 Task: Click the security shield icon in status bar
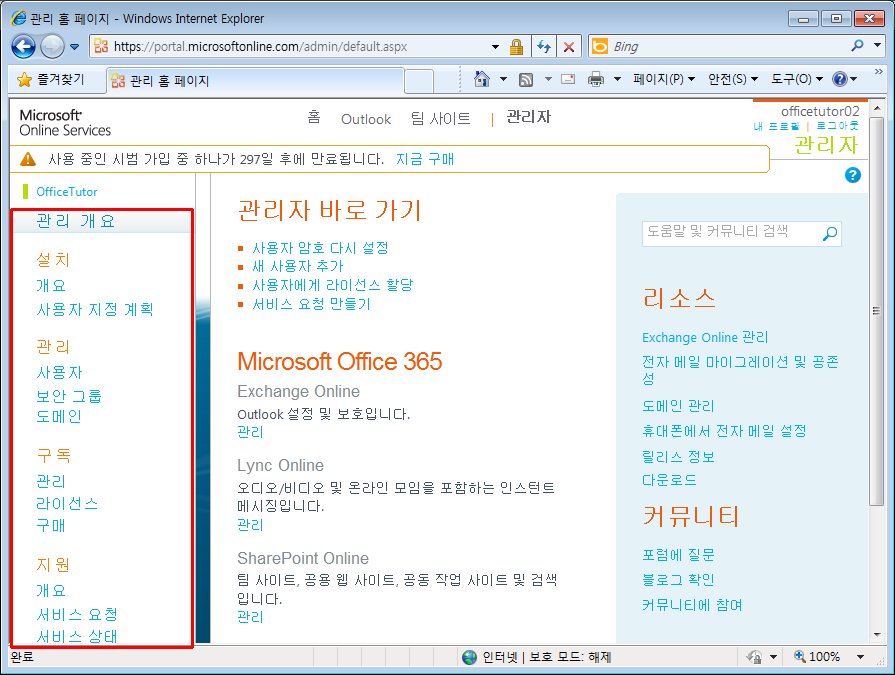pyautogui.click(x=754, y=657)
